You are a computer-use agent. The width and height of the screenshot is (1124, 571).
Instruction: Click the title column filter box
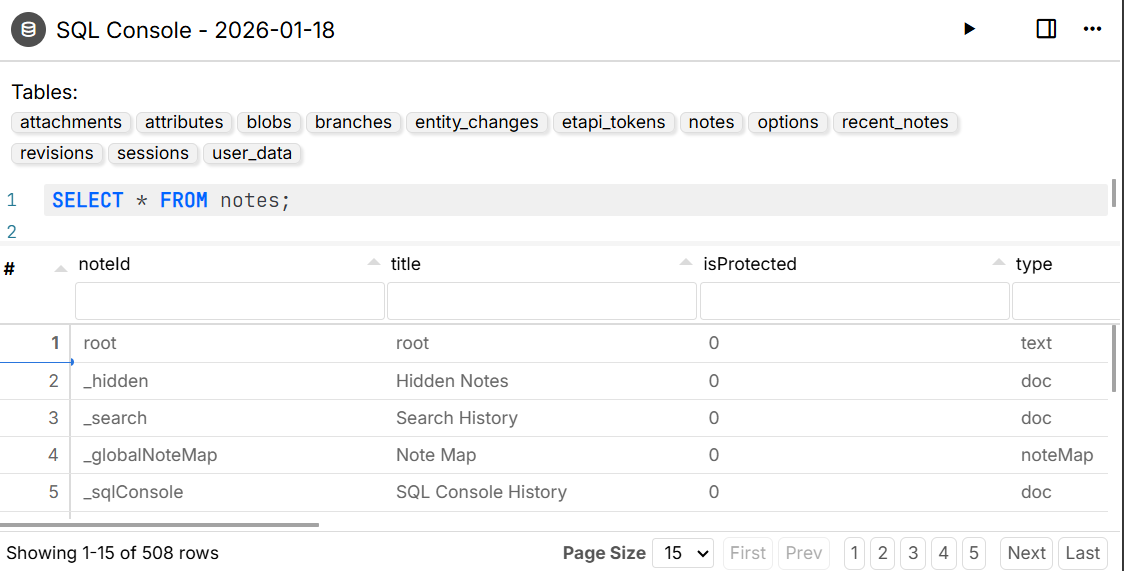tap(541, 301)
